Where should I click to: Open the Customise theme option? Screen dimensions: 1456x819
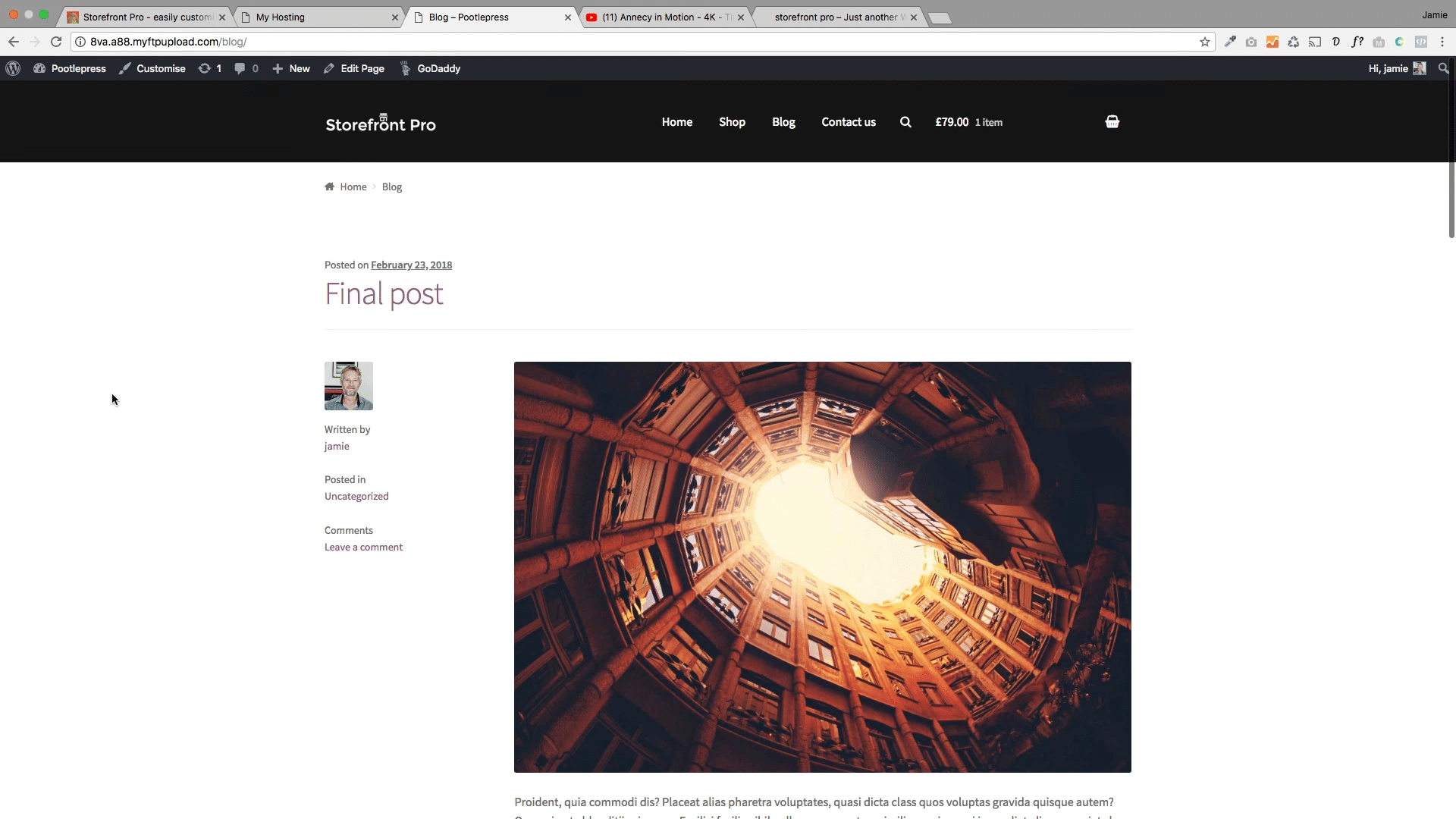152,68
